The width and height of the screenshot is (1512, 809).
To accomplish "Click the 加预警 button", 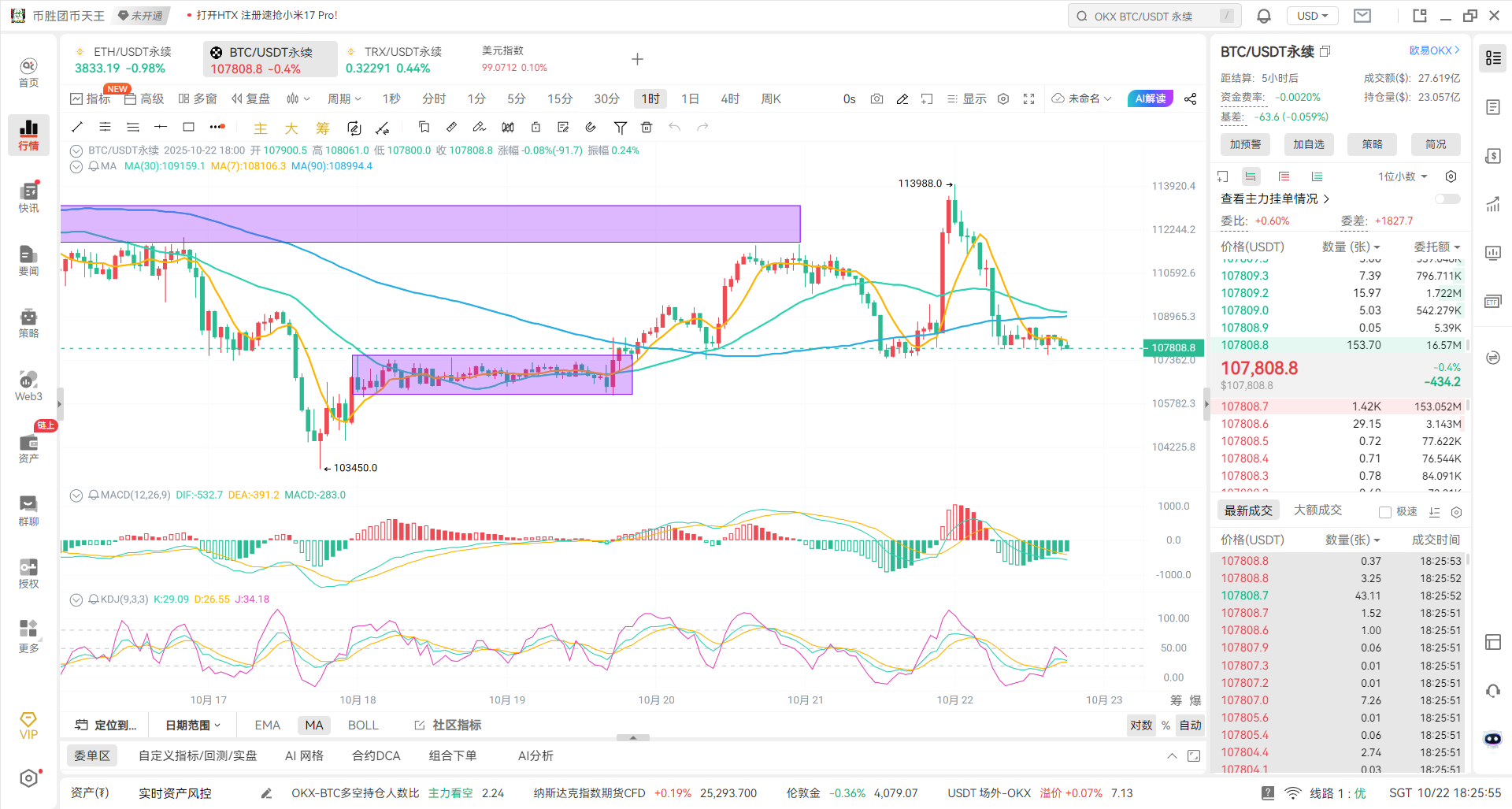I will click(1245, 144).
